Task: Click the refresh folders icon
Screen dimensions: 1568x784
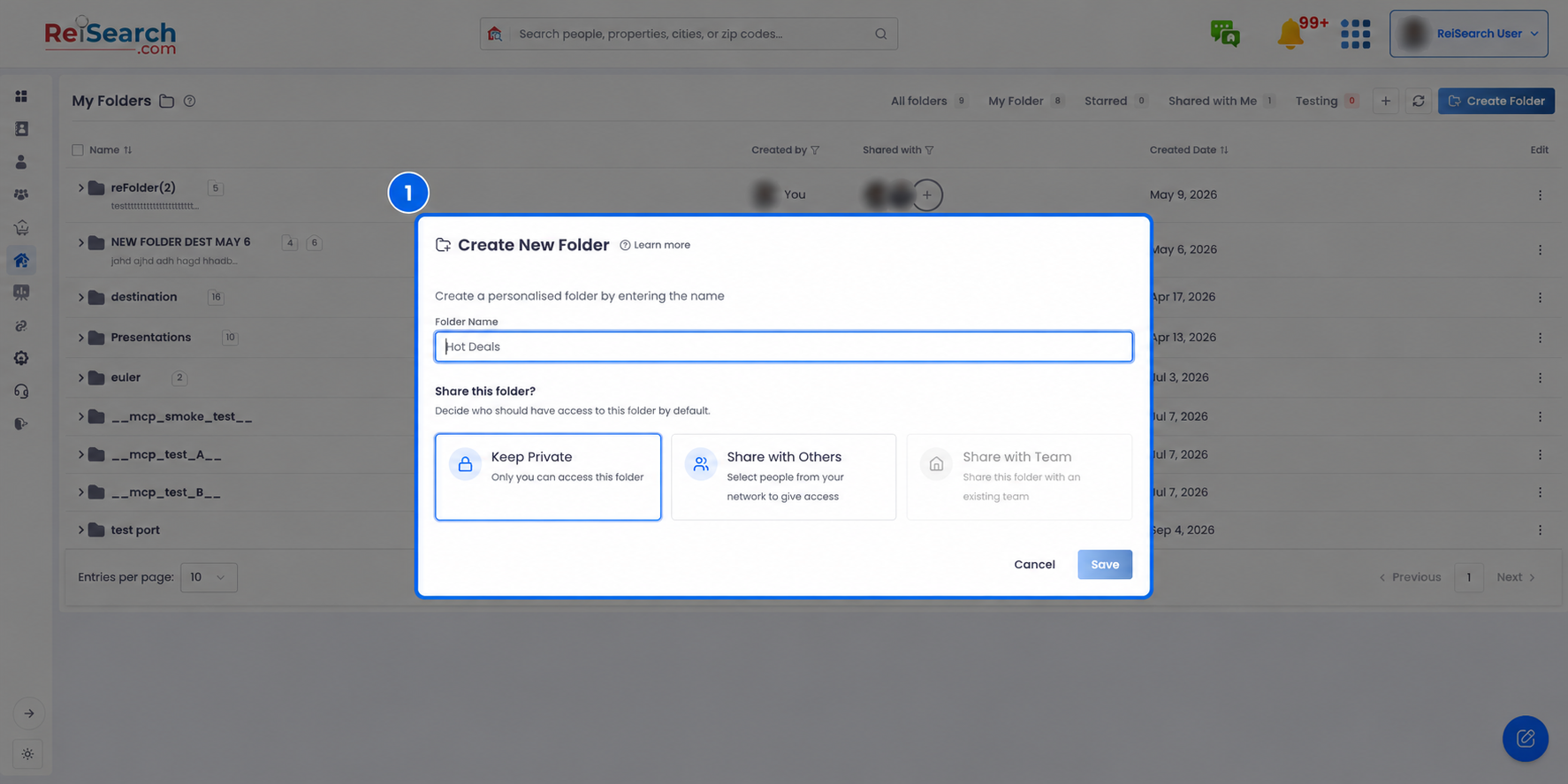Action: coord(1418,101)
